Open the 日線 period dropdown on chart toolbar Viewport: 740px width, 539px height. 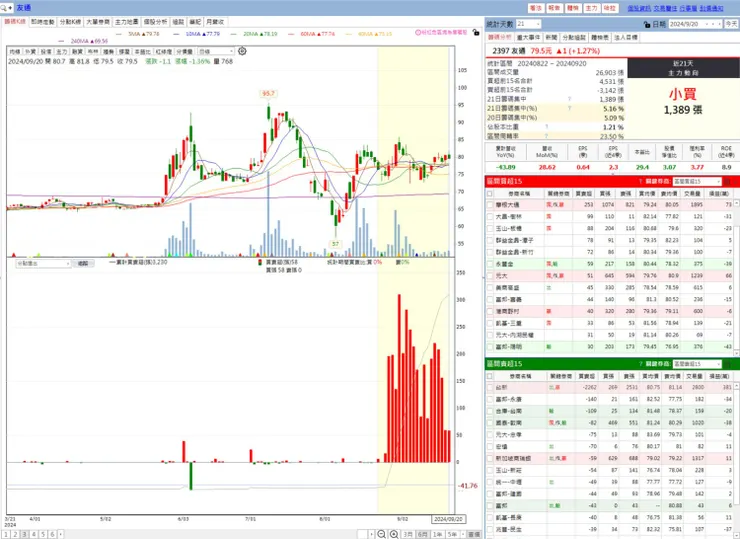click(216, 51)
